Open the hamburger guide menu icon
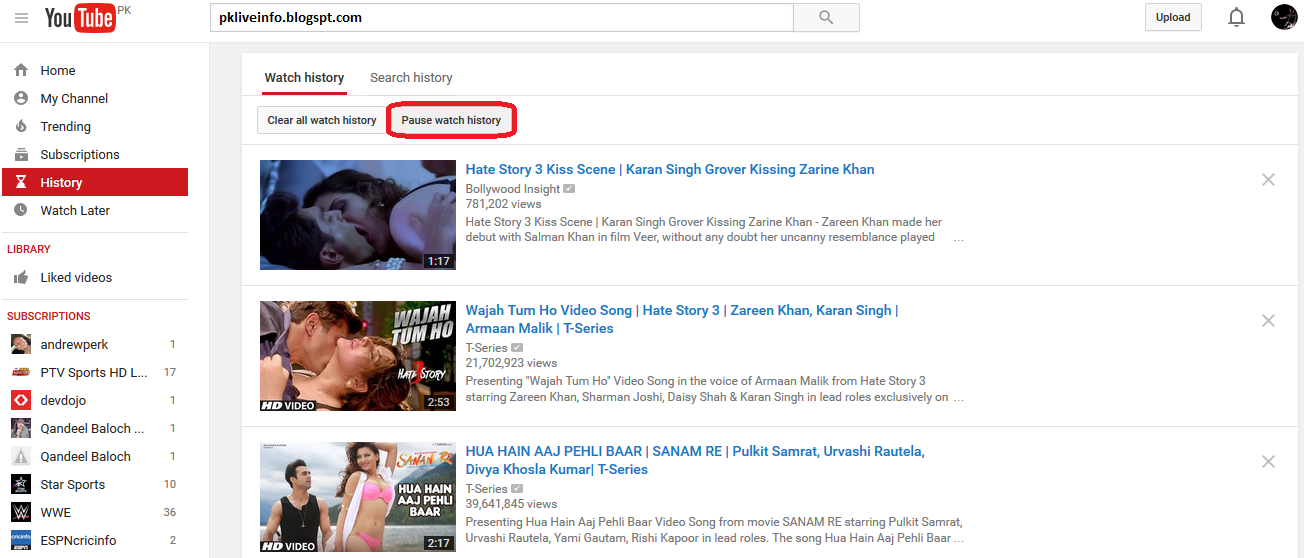This screenshot has width=1304, height=558. coord(21,18)
